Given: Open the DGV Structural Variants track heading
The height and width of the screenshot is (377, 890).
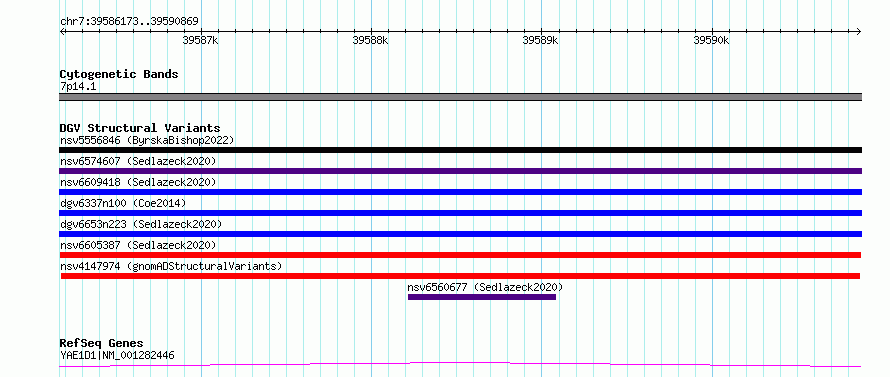Looking at the screenshot, I should (140, 128).
